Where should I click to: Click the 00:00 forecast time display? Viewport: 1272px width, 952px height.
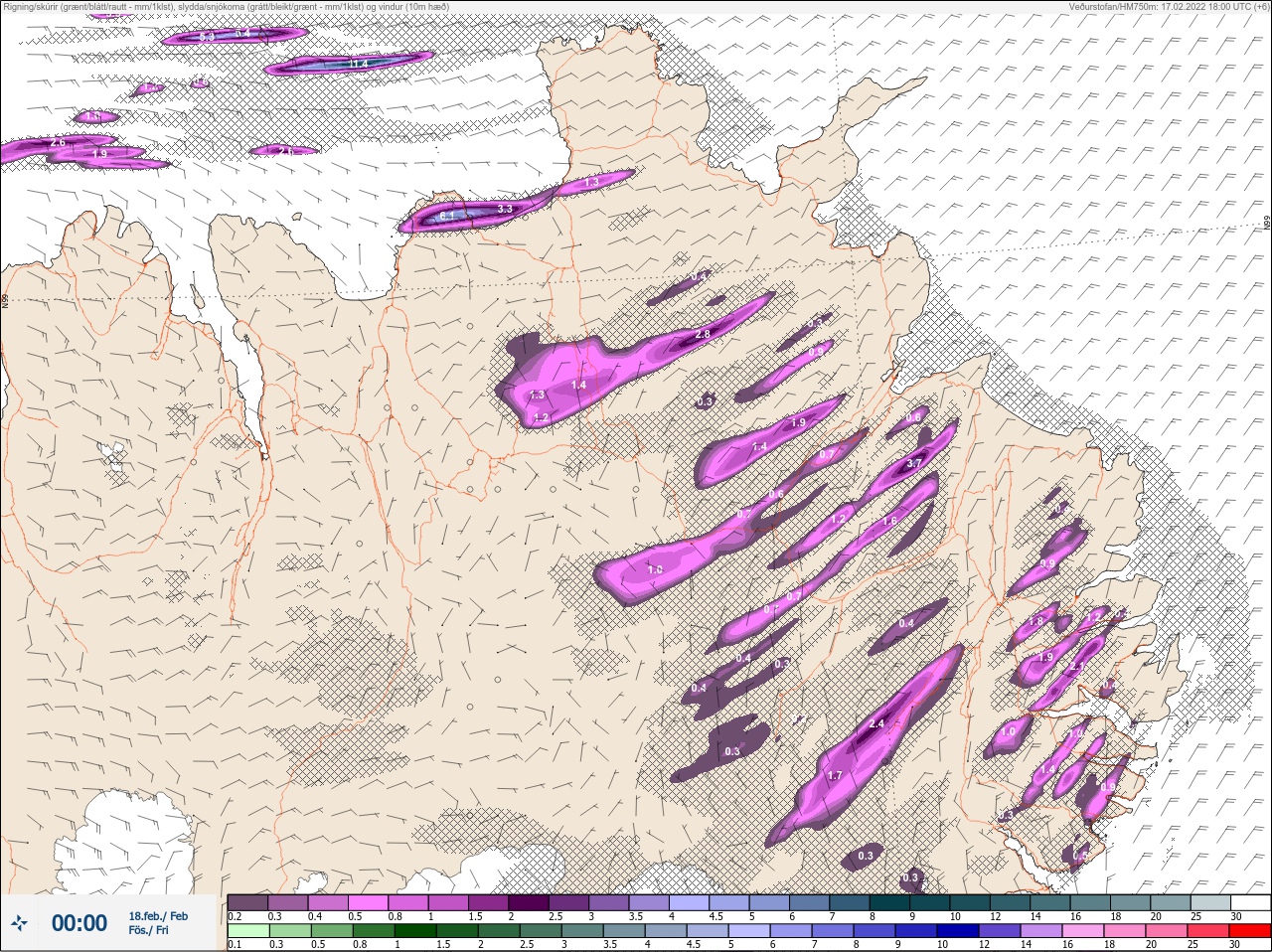click(79, 923)
